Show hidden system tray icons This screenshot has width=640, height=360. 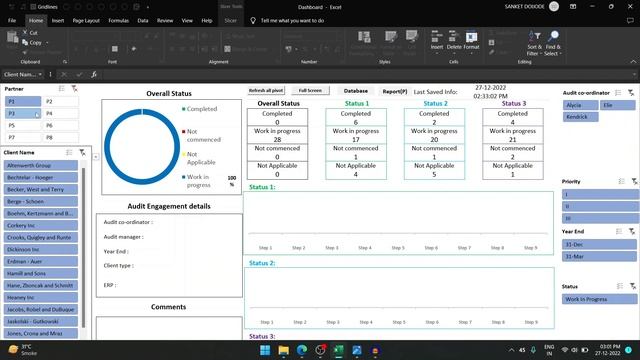pyautogui.click(x=511, y=350)
